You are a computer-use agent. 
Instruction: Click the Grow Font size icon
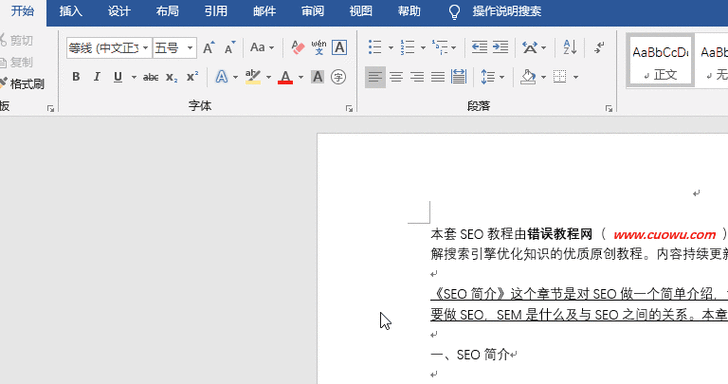(x=208, y=47)
